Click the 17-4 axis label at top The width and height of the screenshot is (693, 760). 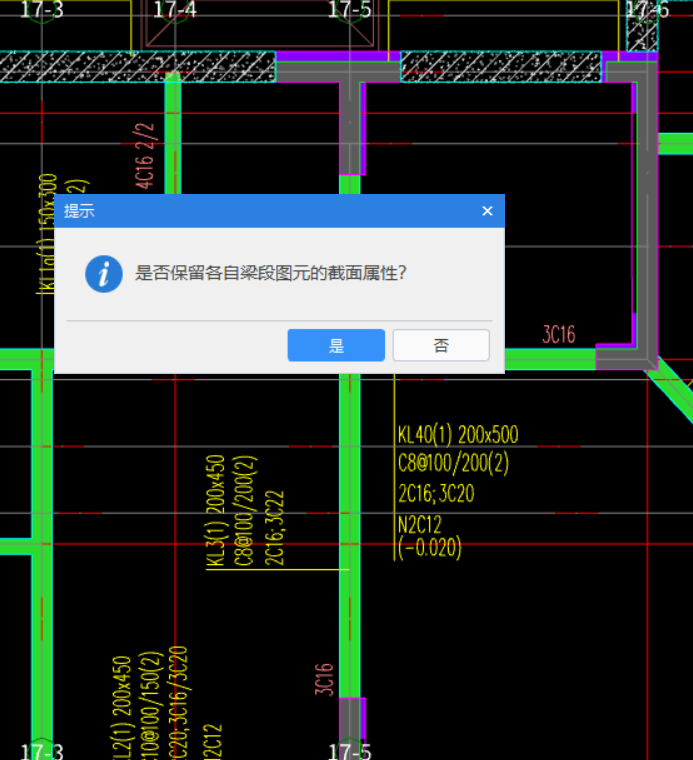(176, 11)
